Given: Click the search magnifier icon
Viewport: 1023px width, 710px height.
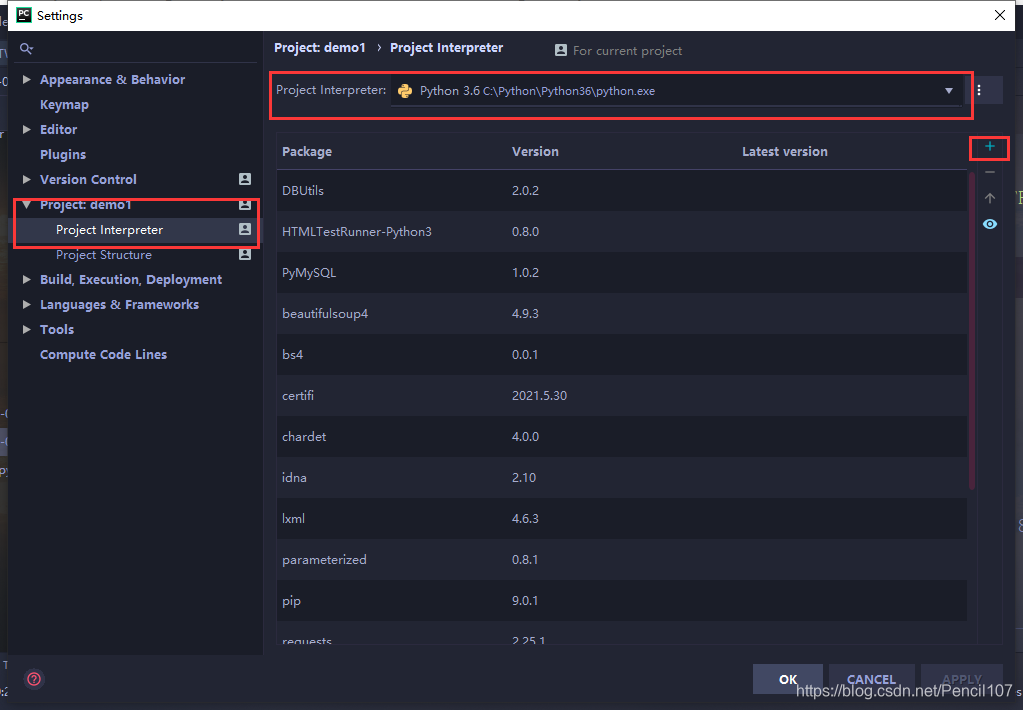Looking at the screenshot, I should click(x=26, y=49).
